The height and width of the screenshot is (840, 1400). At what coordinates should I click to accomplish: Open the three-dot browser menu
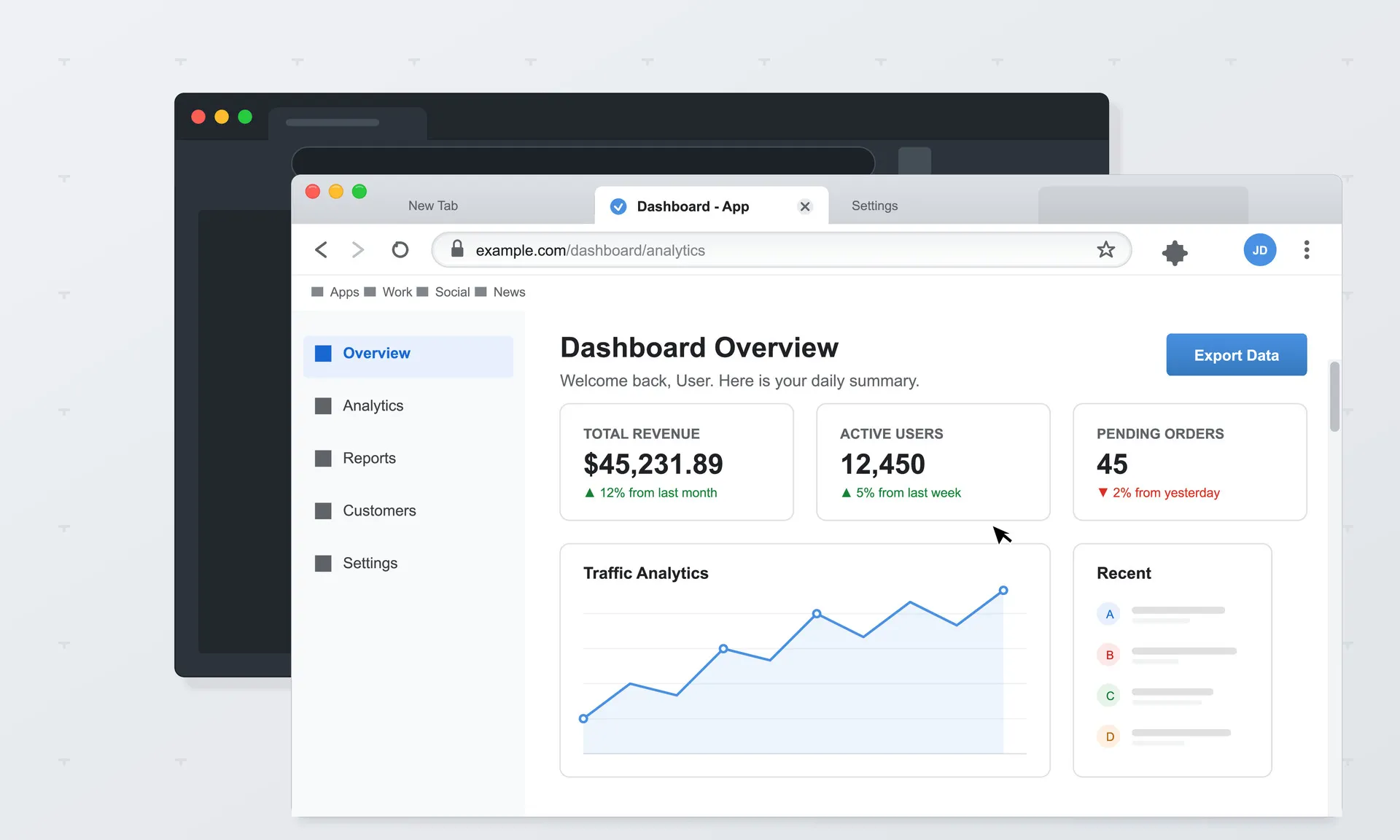click(x=1307, y=250)
